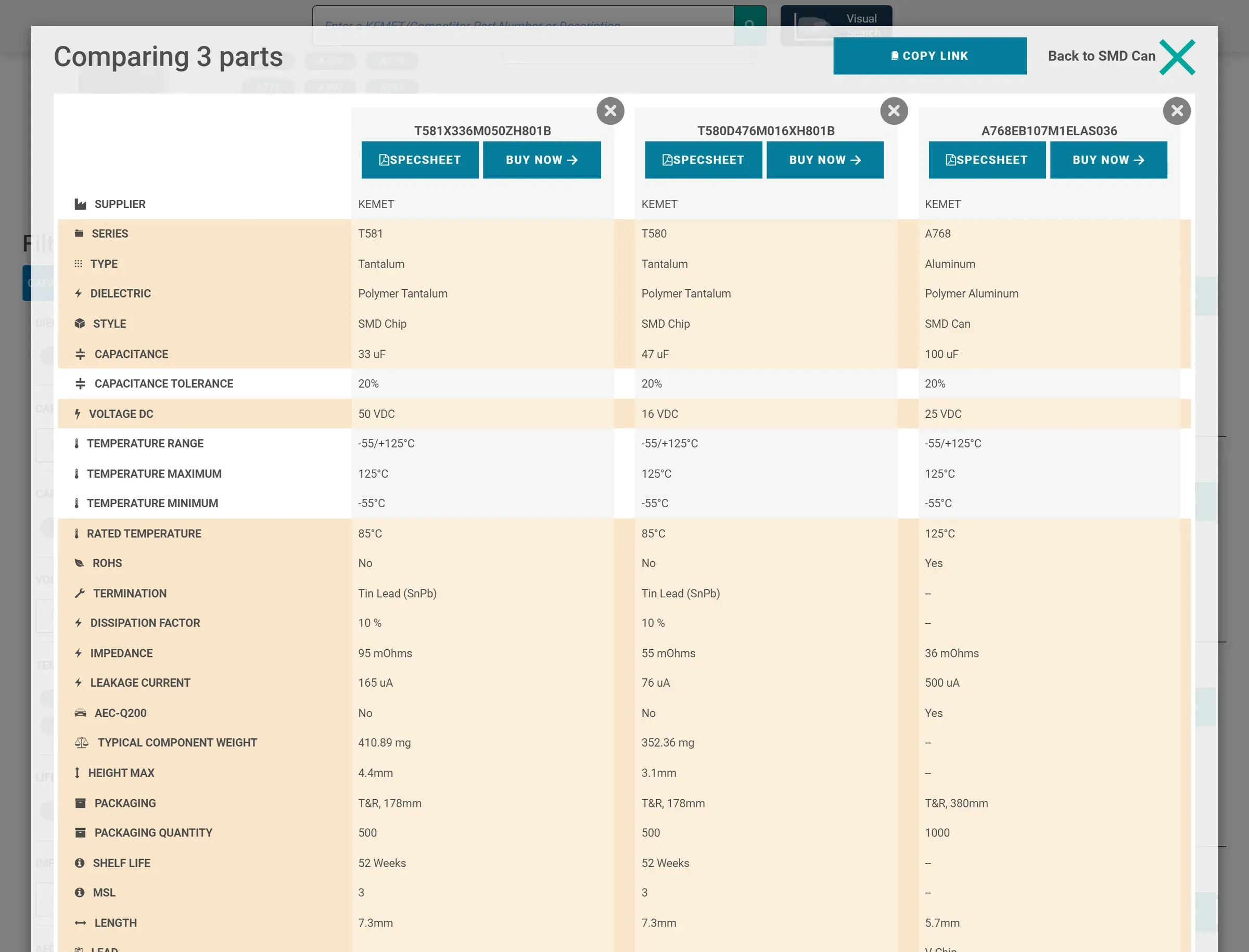Click the Type grid icon
Screen dimensions: 1249x952
pyautogui.click(x=78, y=264)
